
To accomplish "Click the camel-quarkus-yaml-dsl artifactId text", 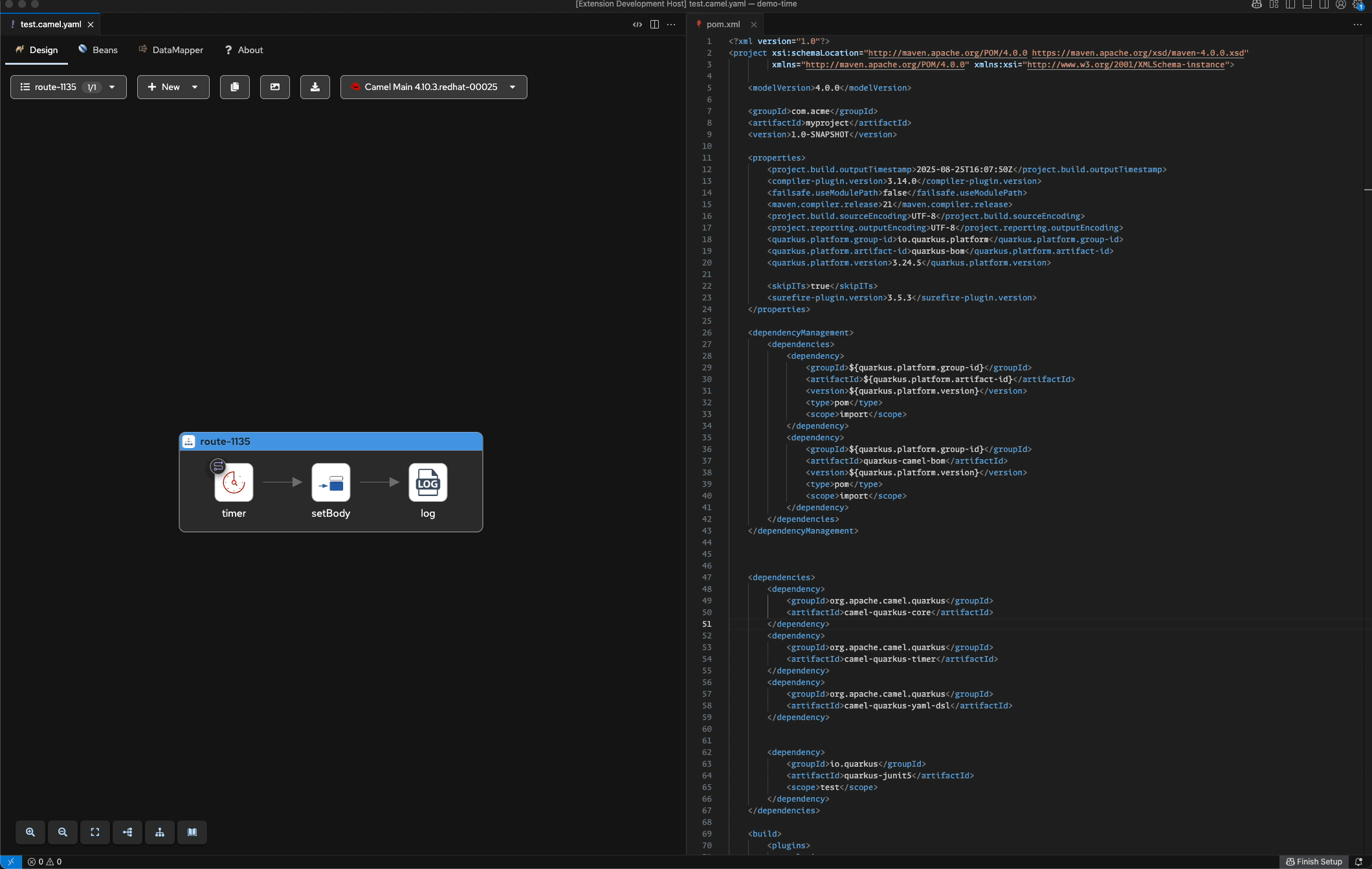I will (x=897, y=706).
